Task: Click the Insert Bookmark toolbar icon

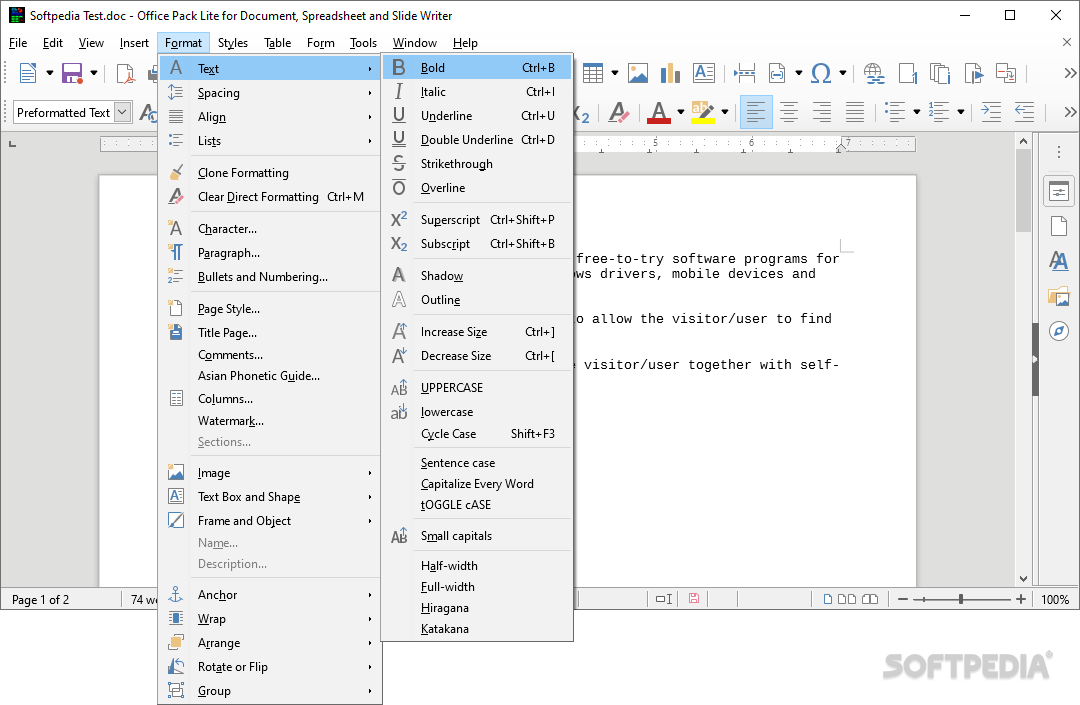Action: (x=973, y=73)
